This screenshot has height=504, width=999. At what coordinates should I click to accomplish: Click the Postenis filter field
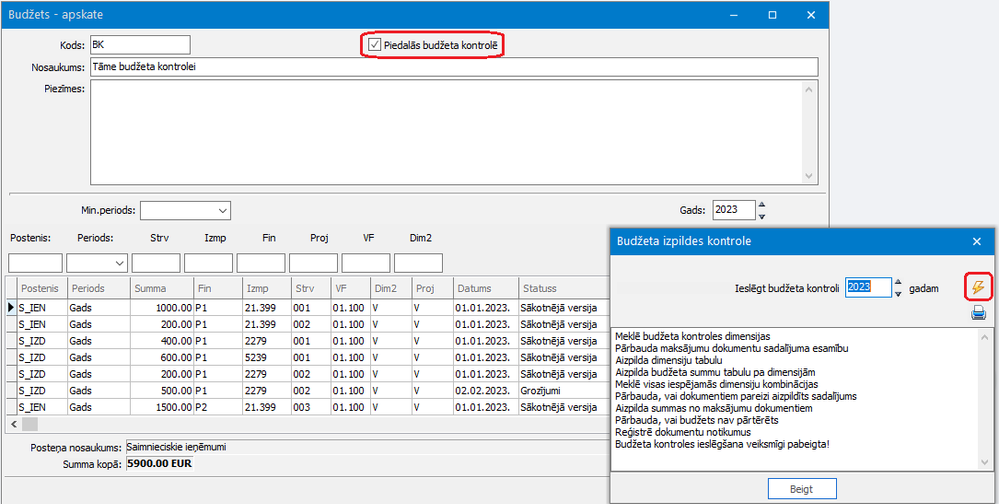coord(35,263)
